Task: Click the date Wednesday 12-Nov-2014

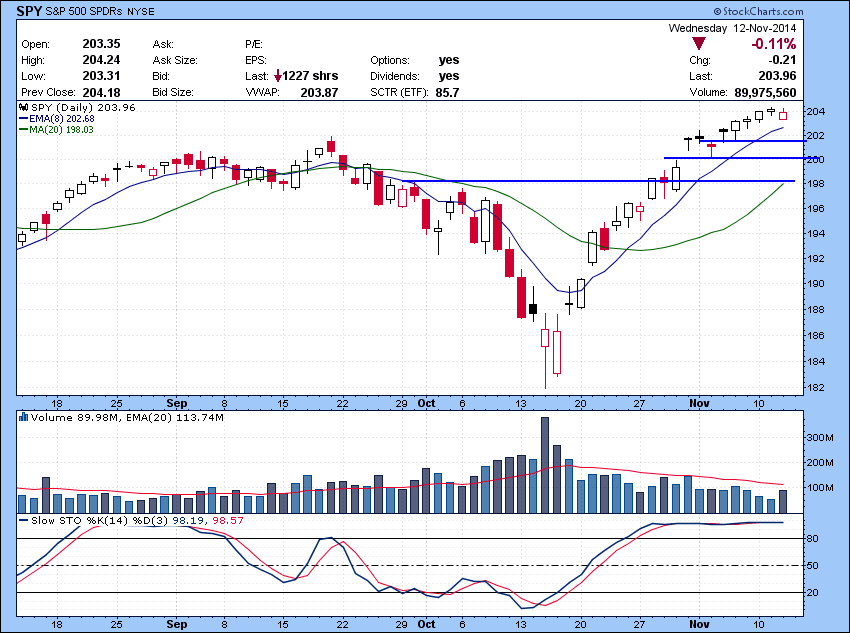Action: pyautogui.click(x=732, y=28)
